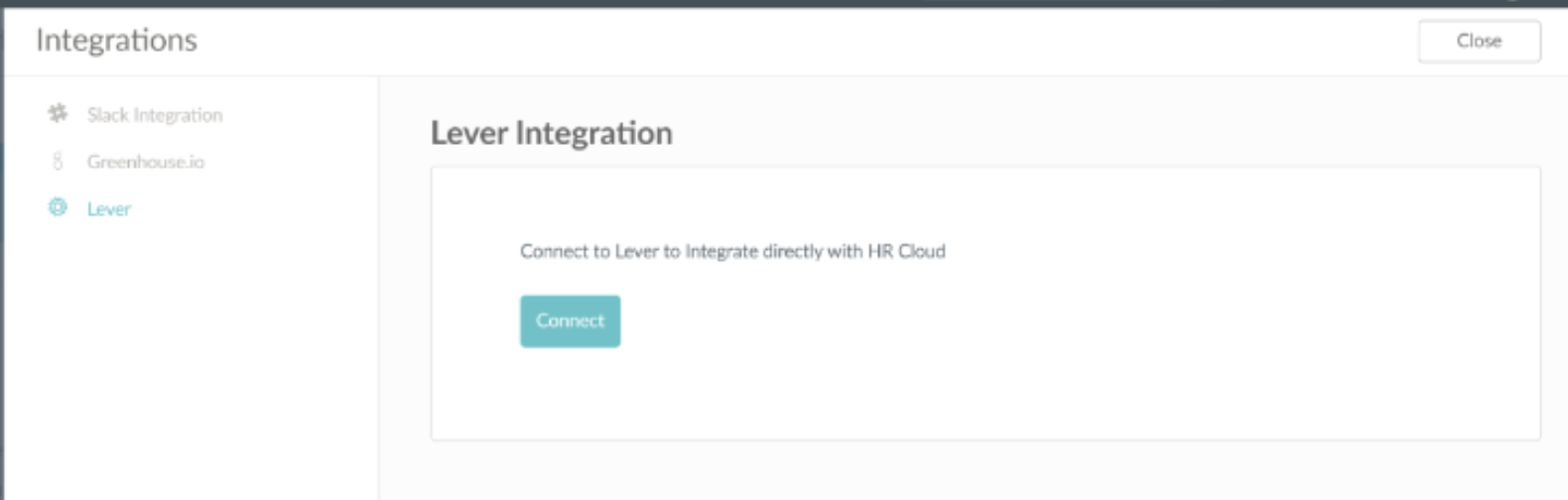This screenshot has width=1568, height=500.
Task: Open the Slack Integration section
Action: coord(154,115)
